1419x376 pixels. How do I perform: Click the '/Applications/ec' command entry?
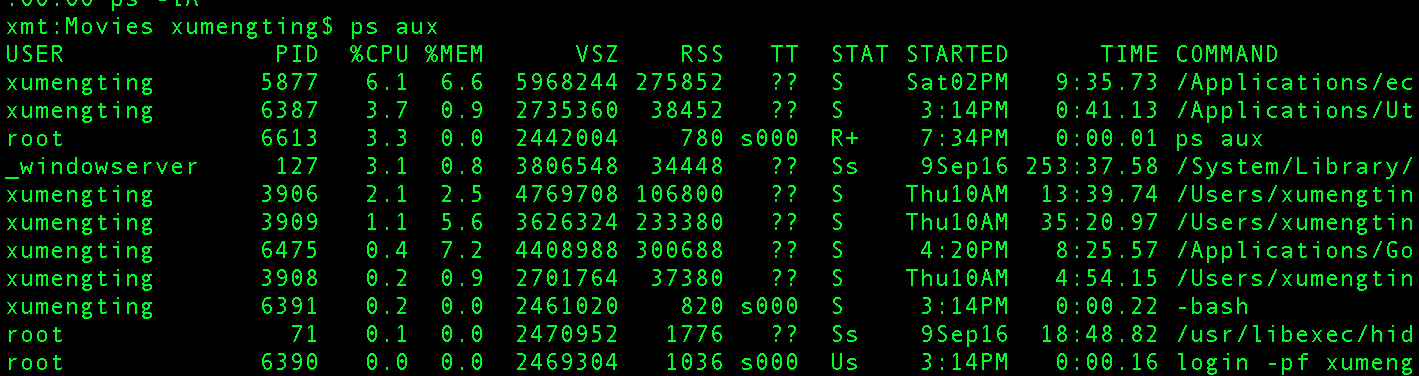coord(1295,82)
